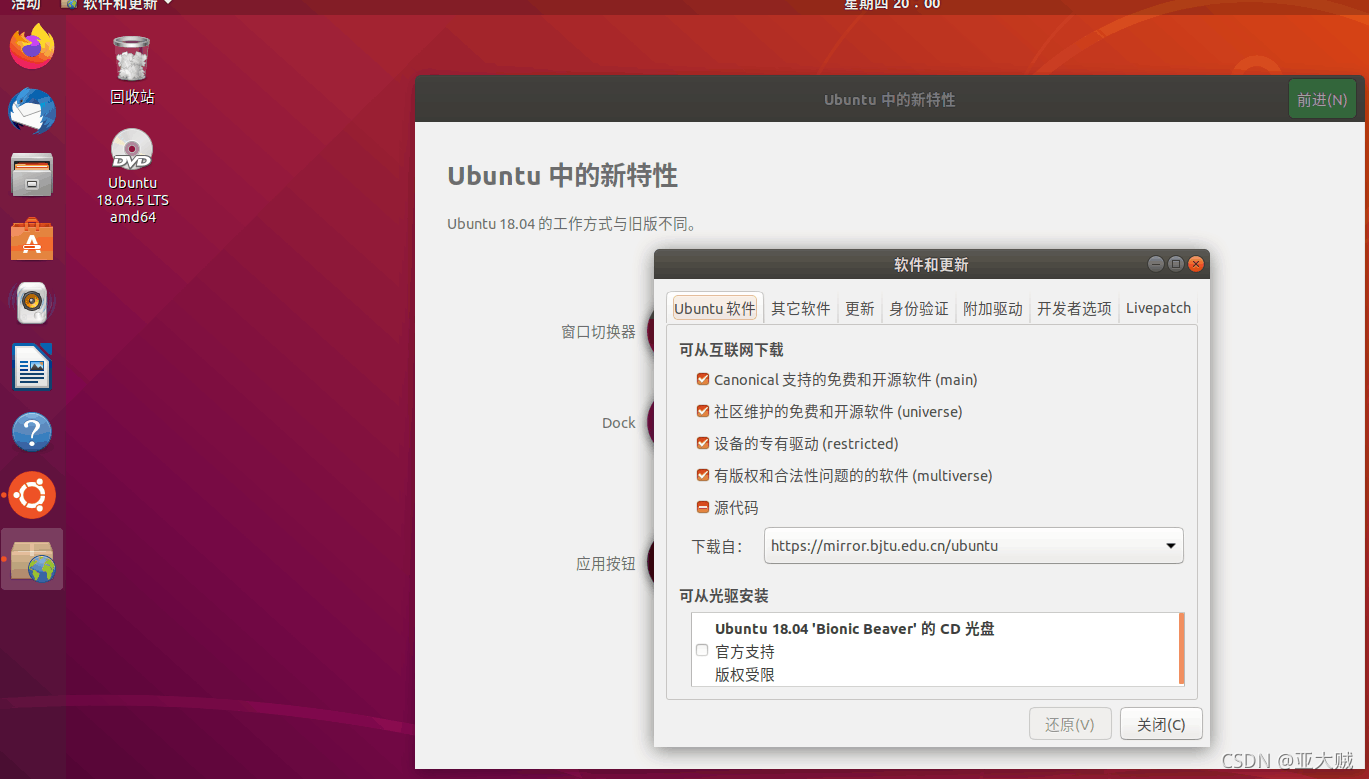Click 'Ubuntu 18.04 Bionic Beaver' CD entry text
1369x779 pixels.
pyautogui.click(x=855, y=629)
